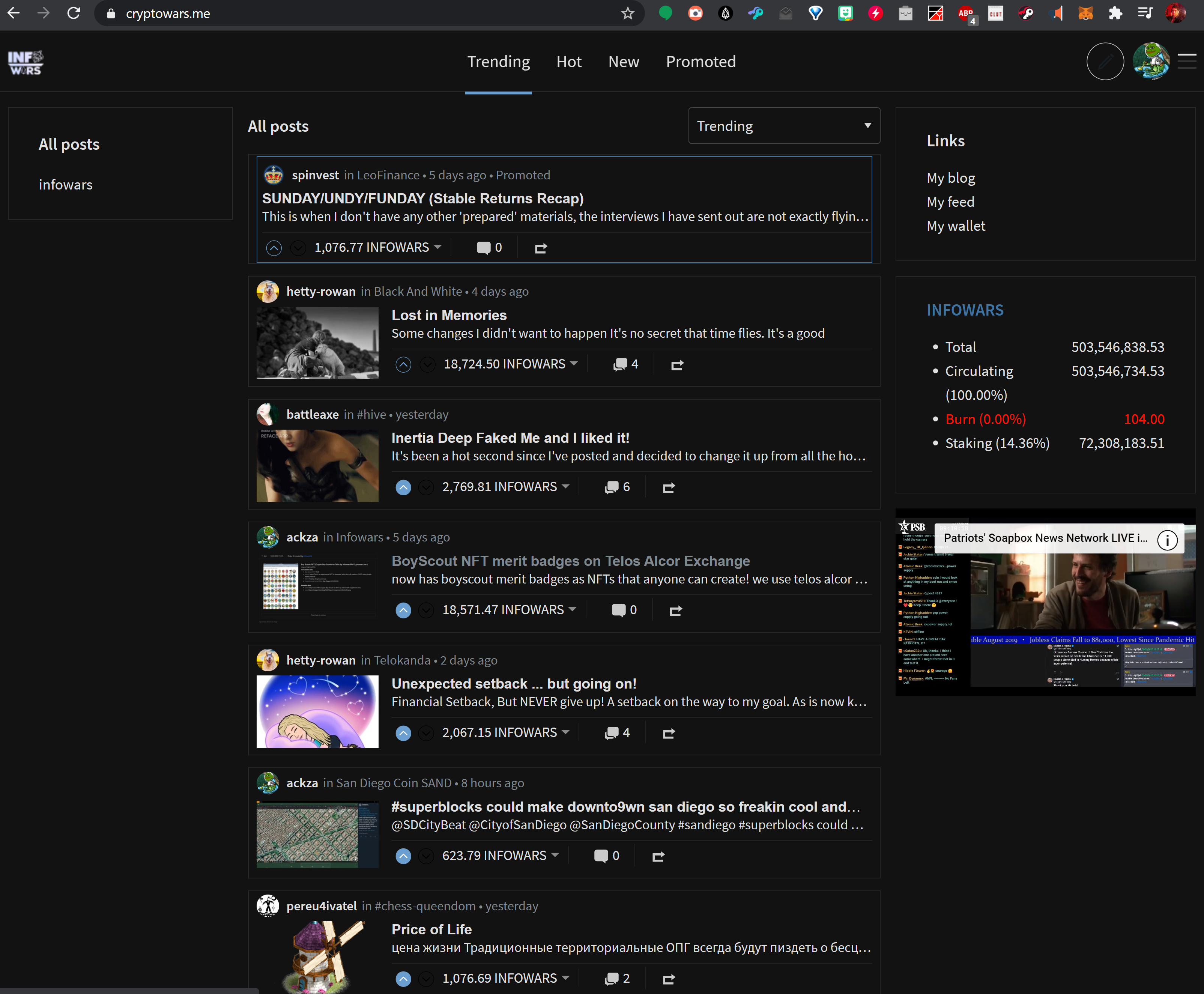Open the browser extensions puzzle icon
The image size is (1204, 994).
pos(1115,13)
